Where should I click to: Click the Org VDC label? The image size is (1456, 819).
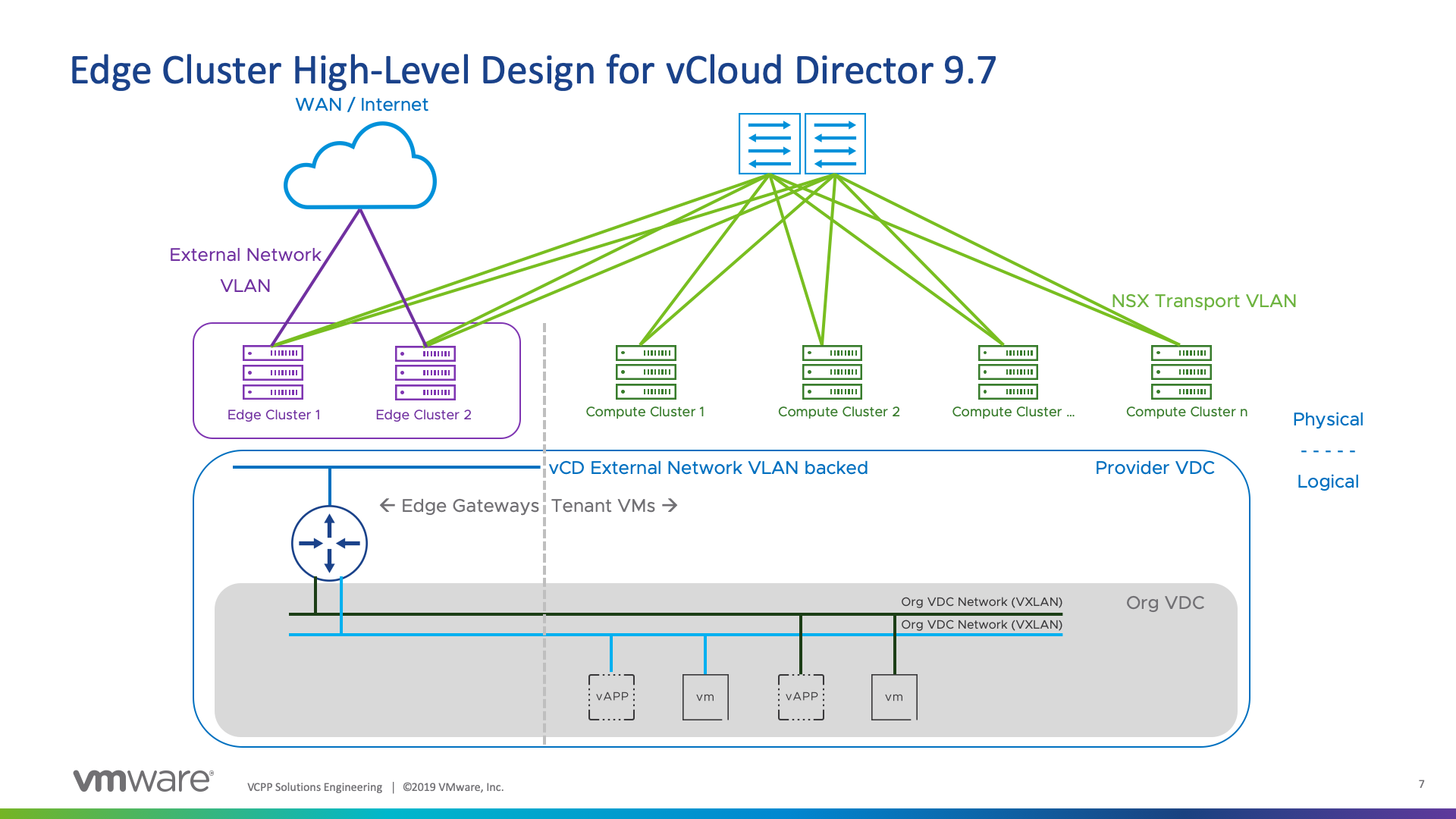pyautogui.click(x=1165, y=603)
